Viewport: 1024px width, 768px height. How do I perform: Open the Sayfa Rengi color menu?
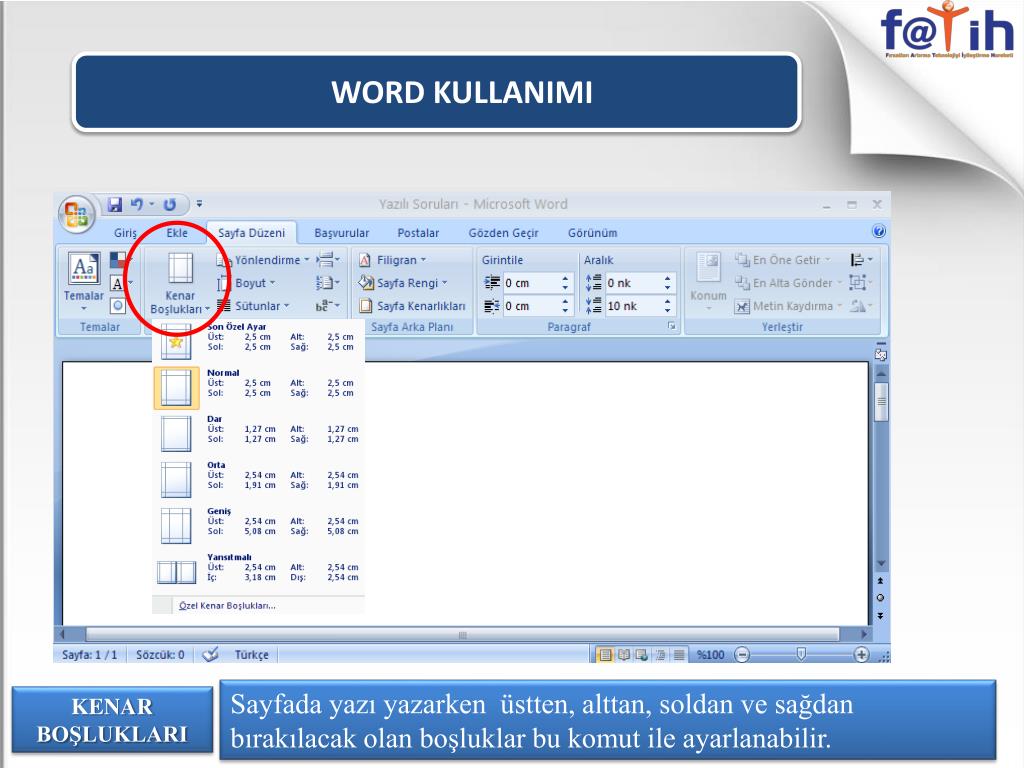tap(403, 283)
